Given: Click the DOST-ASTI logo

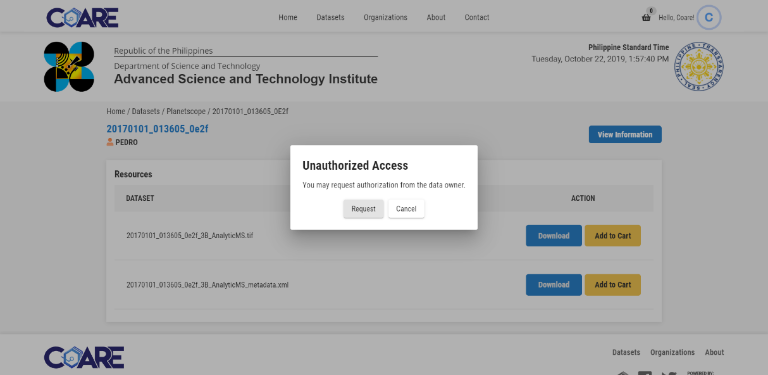Looking at the screenshot, I should pyautogui.click(x=69, y=67).
